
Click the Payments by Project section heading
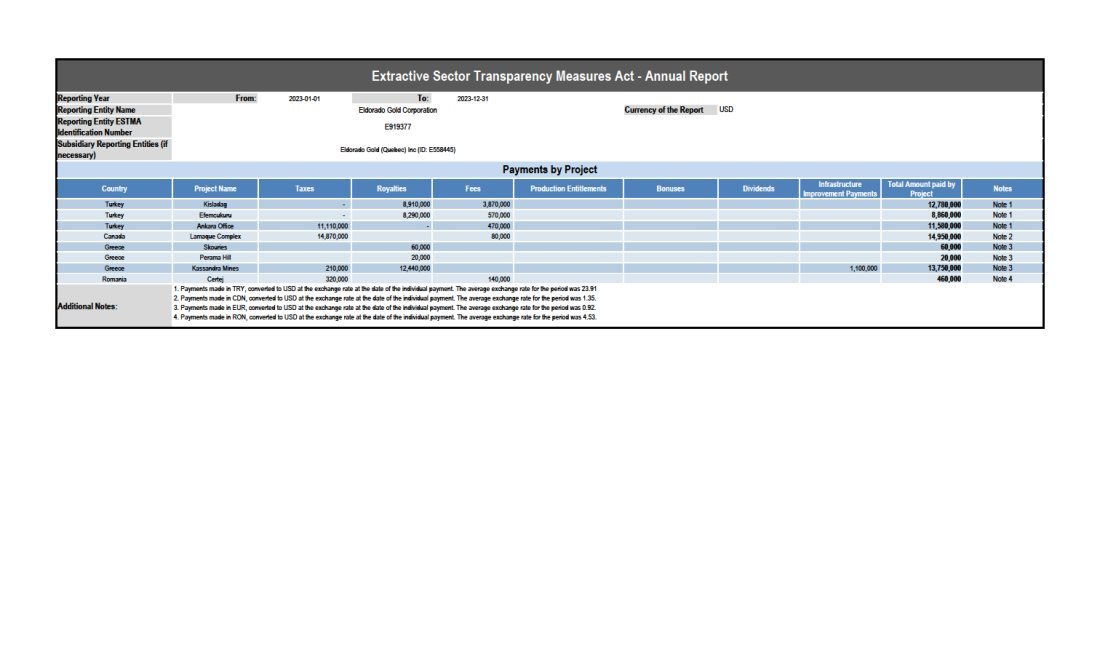(549, 170)
